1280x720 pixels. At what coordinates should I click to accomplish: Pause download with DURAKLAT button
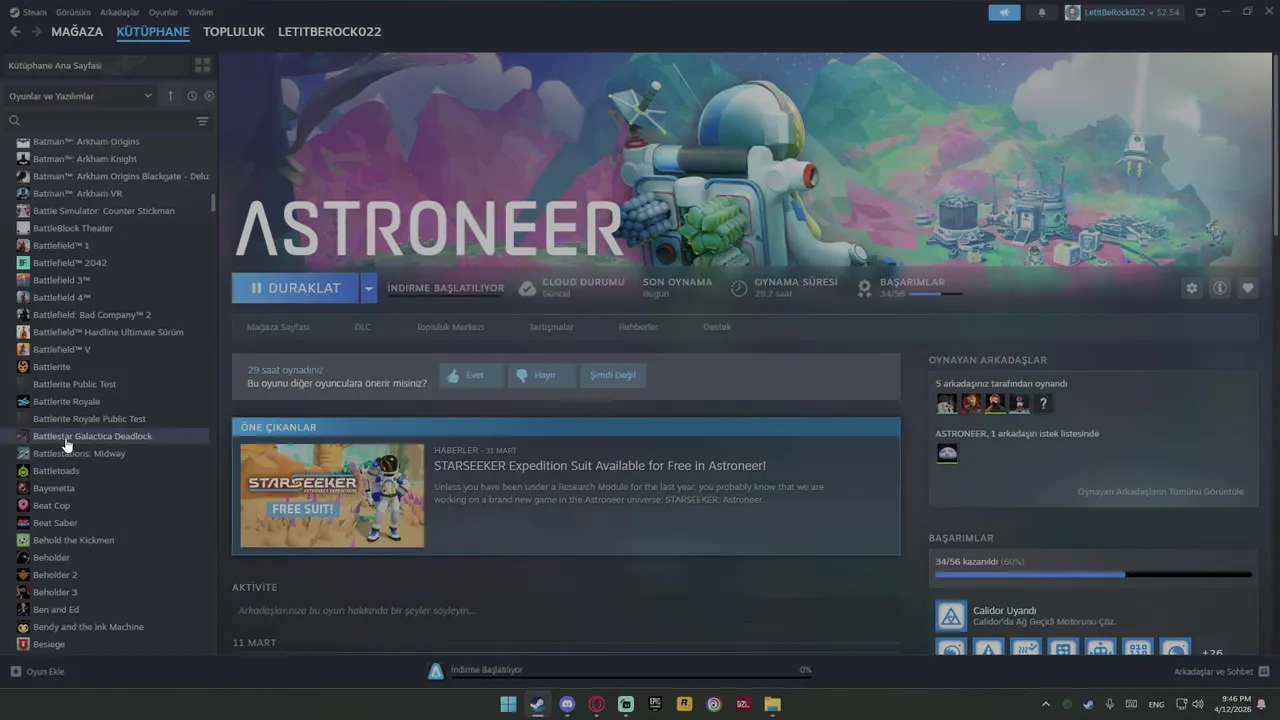click(296, 288)
